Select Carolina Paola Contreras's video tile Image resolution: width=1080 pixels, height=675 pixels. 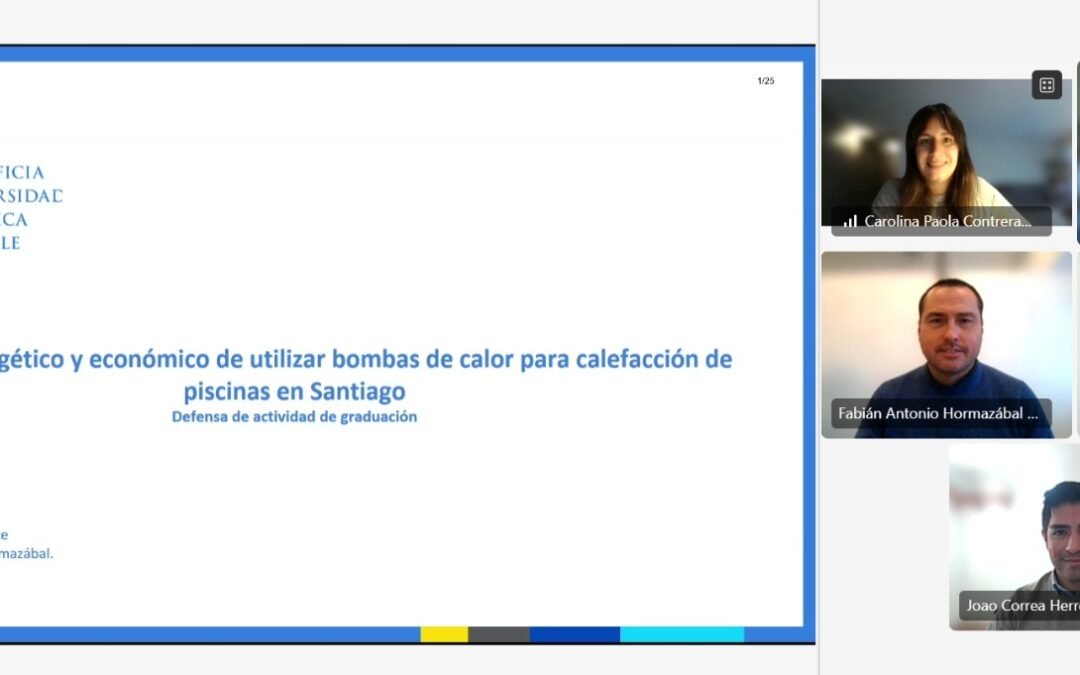pos(945,150)
